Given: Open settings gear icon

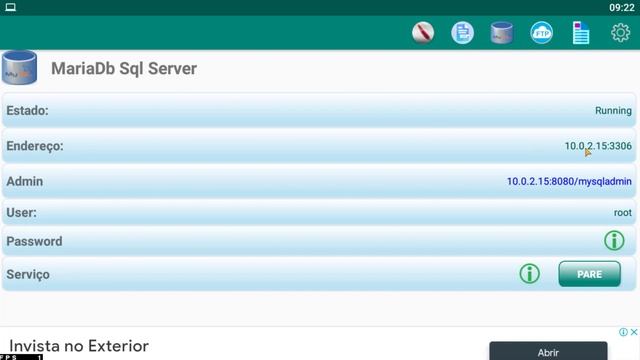Looking at the screenshot, I should coord(620,32).
